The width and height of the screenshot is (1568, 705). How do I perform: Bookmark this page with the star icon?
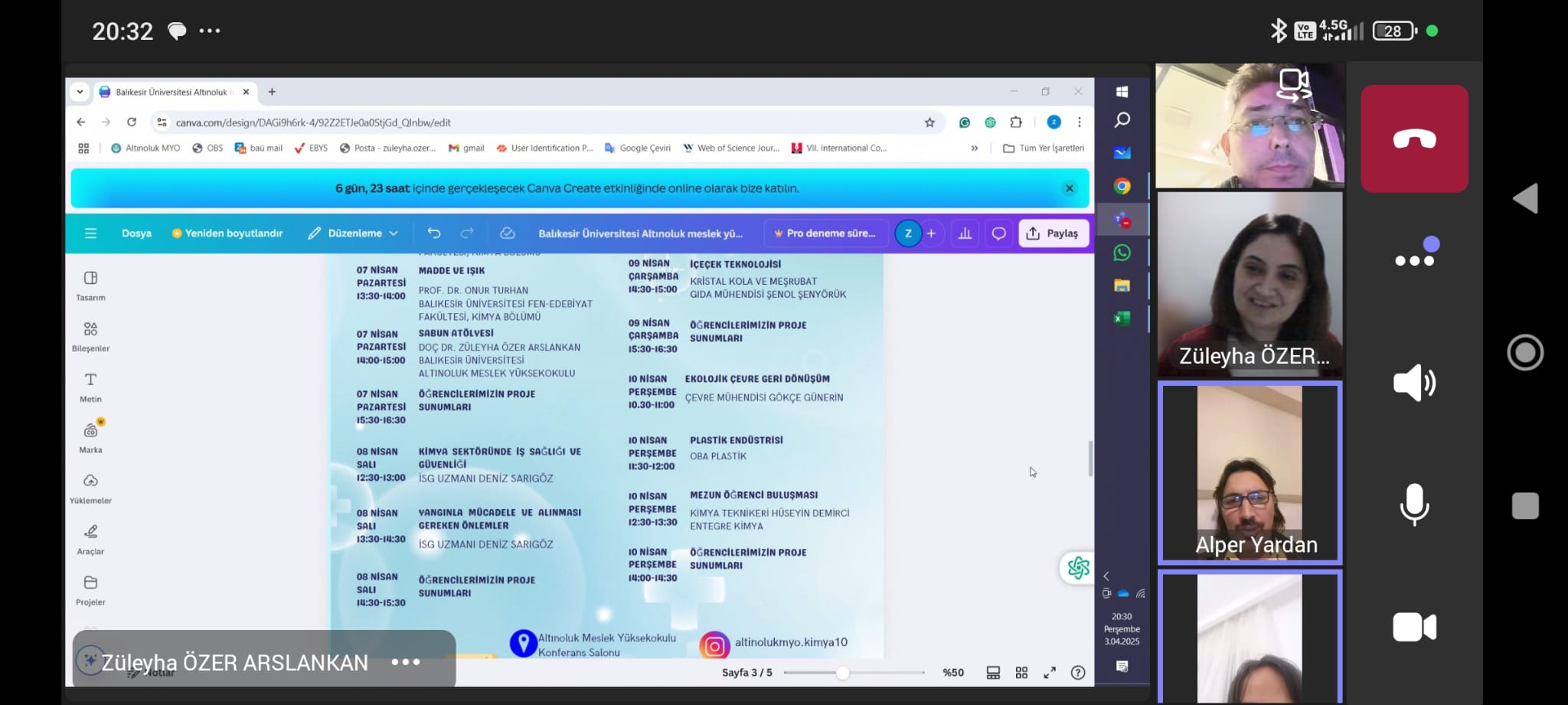(929, 122)
